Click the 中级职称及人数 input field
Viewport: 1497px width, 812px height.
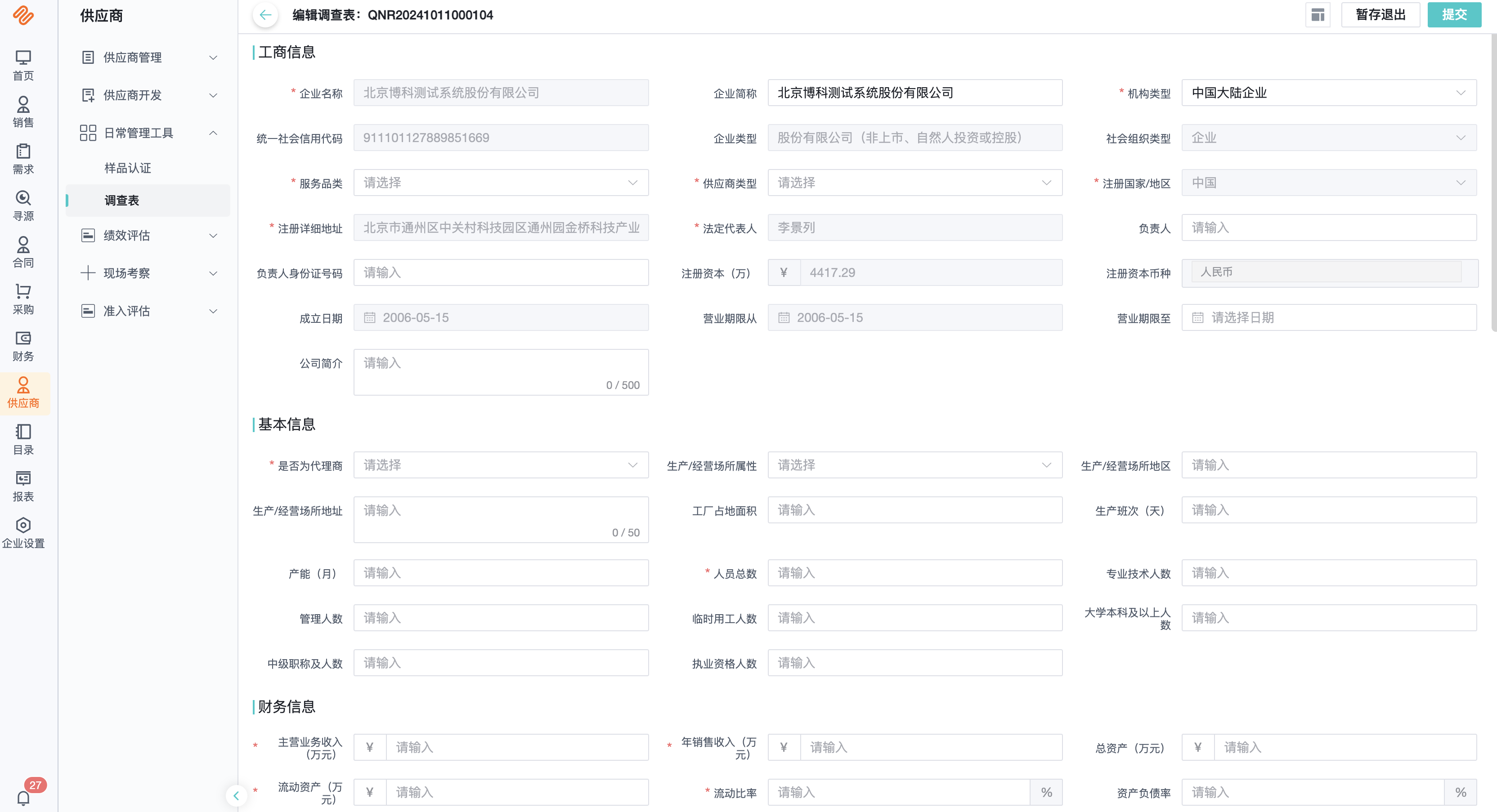point(501,663)
